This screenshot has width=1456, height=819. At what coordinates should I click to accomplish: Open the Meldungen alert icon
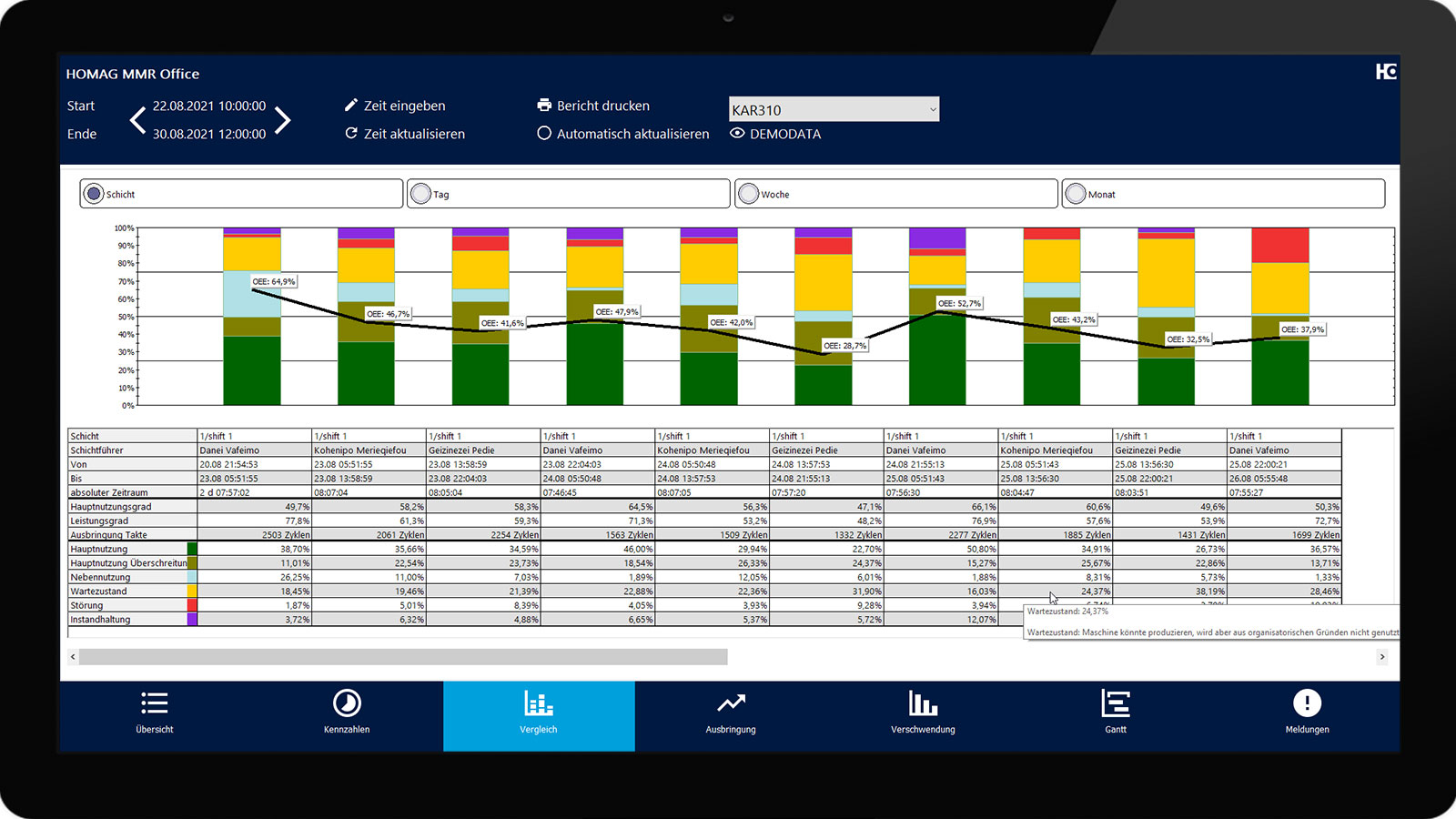[x=1307, y=703]
